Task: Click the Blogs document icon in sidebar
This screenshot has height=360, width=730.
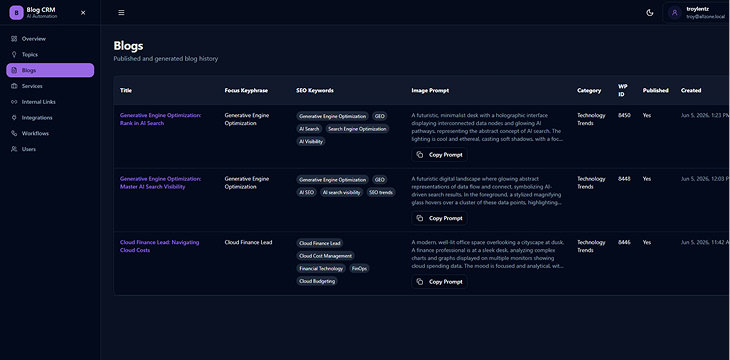Action: tap(14, 70)
